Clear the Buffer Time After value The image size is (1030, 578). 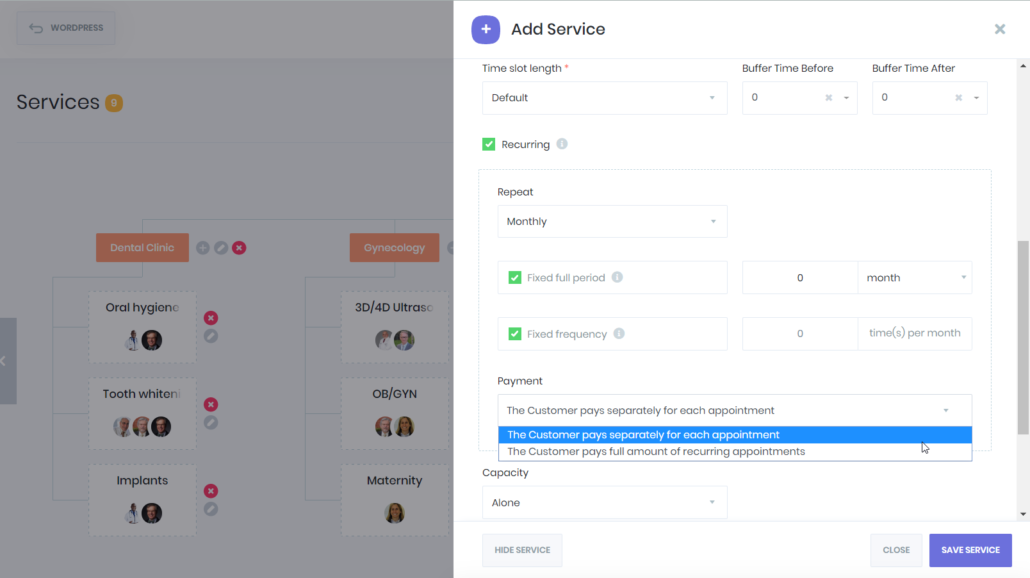(958, 98)
